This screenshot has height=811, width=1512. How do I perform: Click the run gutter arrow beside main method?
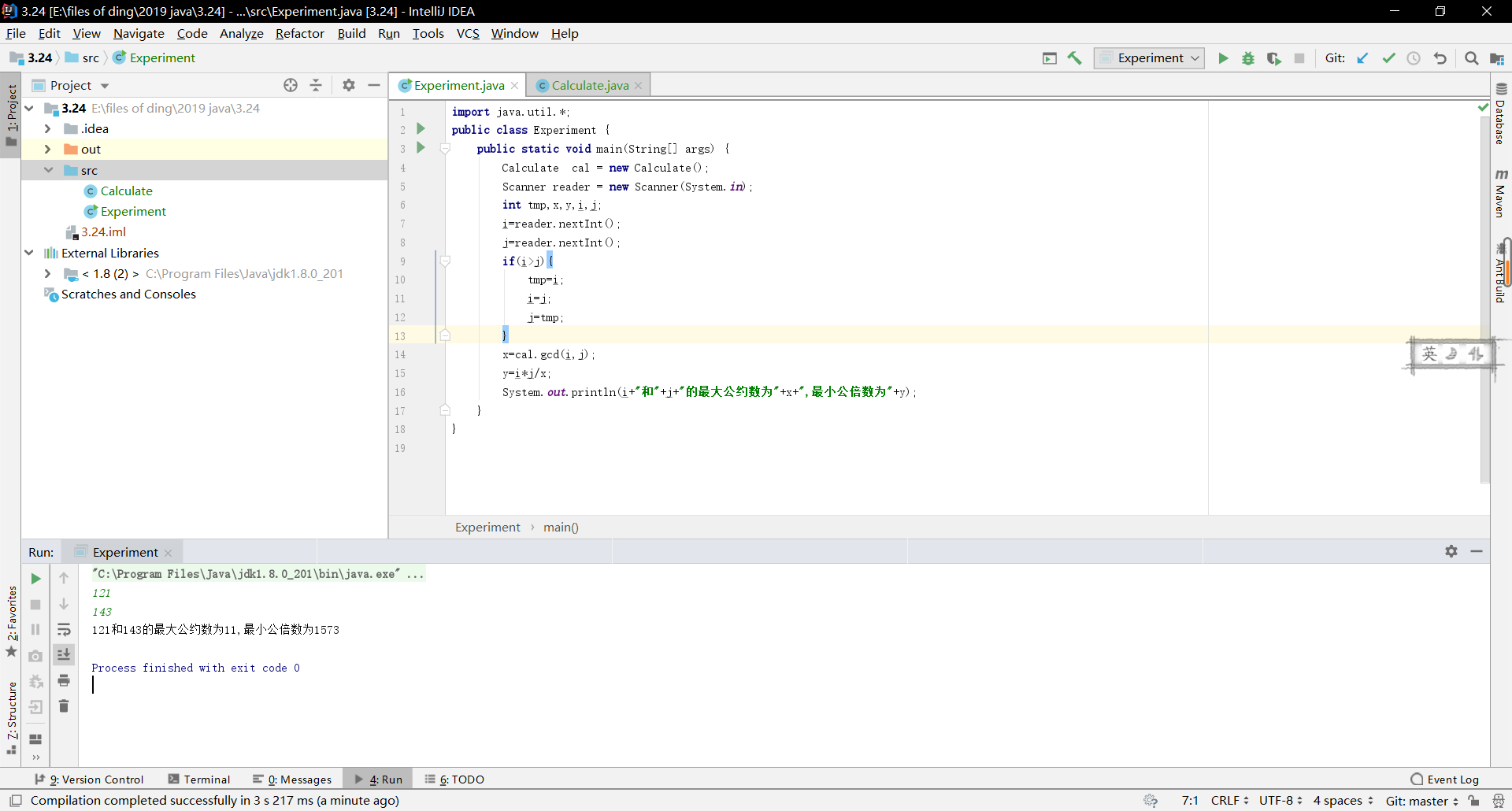pyautogui.click(x=421, y=147)
